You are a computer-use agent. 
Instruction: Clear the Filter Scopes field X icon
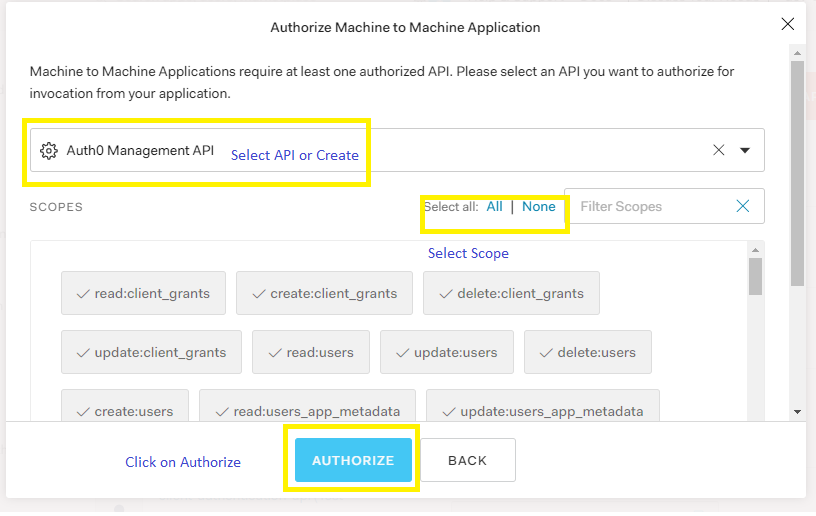point(742,206)
